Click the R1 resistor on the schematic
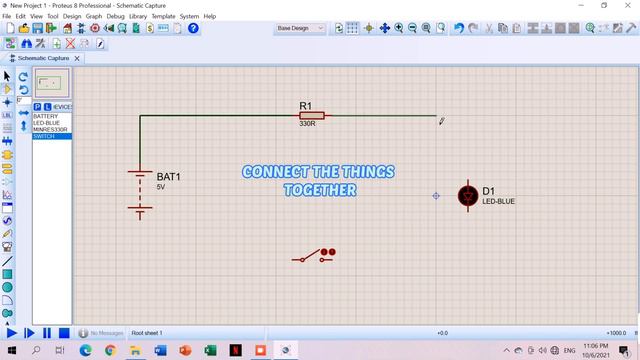 pos(312,116)
